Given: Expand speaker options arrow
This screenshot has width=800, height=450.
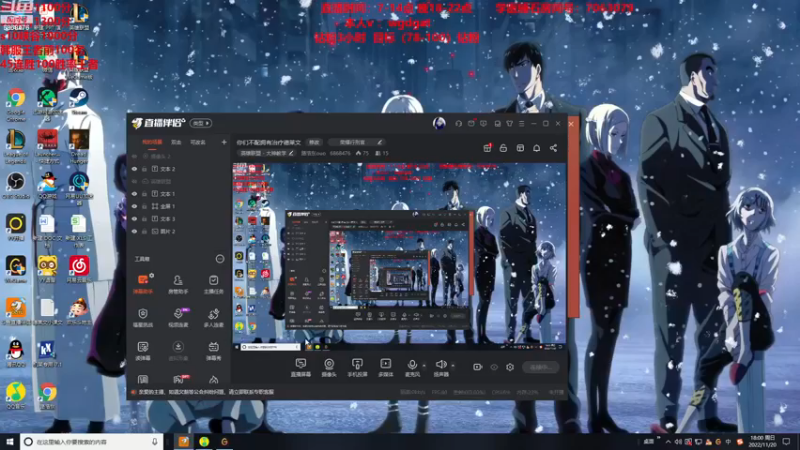Looking at the screenshot, I should coord(453,365).
